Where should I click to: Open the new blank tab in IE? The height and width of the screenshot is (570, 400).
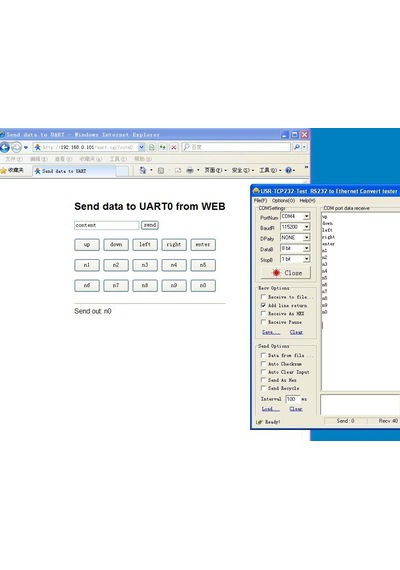pyautogui.click(x=122, y=171)
